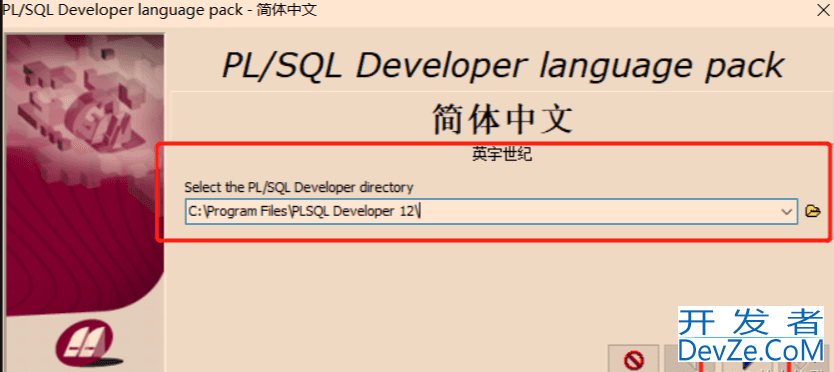Close the language pack installer window
The width and height of the screenshot is (834, 372).
point(822,11)
